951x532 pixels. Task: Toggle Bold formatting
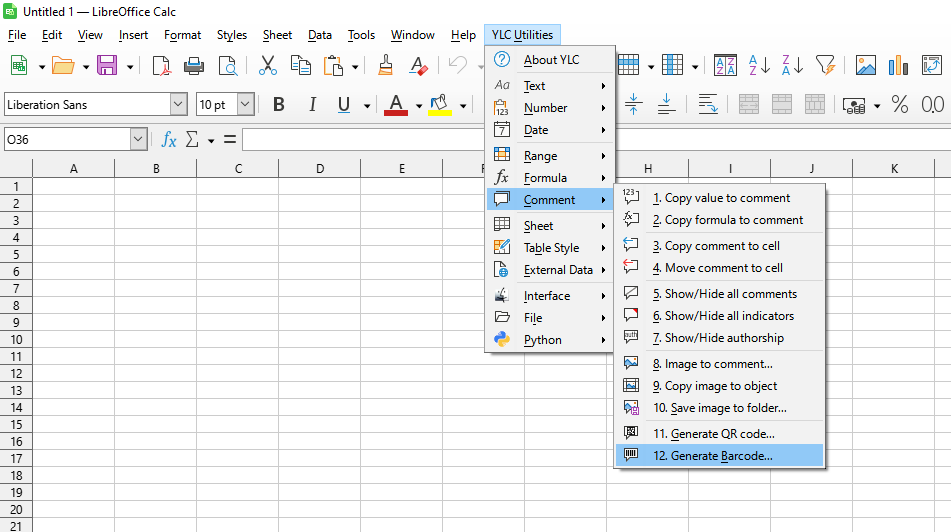pos(279,105)
